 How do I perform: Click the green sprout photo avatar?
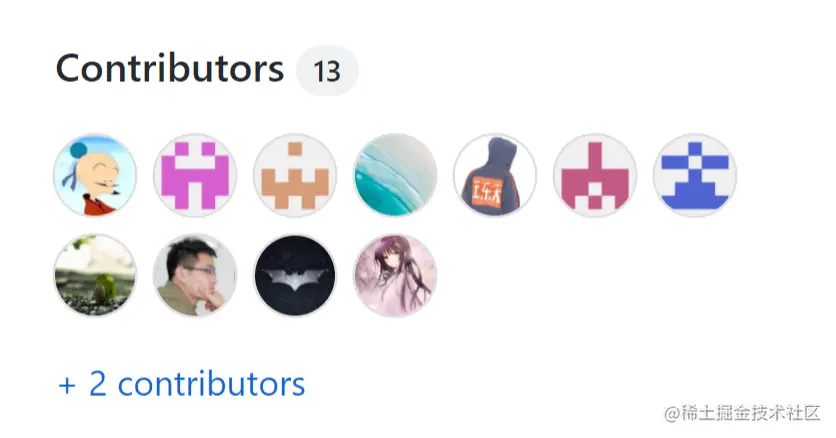tap(95, 275)
